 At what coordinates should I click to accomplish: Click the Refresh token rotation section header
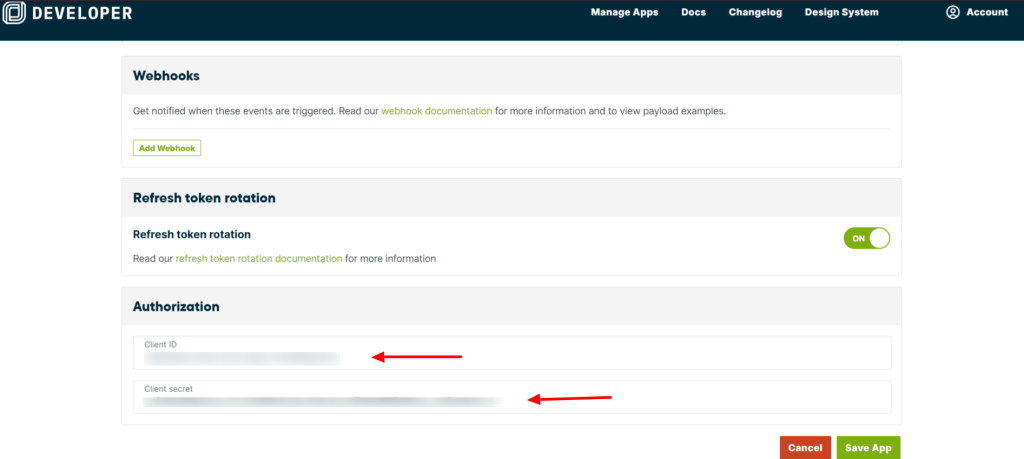(x=204, y=198)
